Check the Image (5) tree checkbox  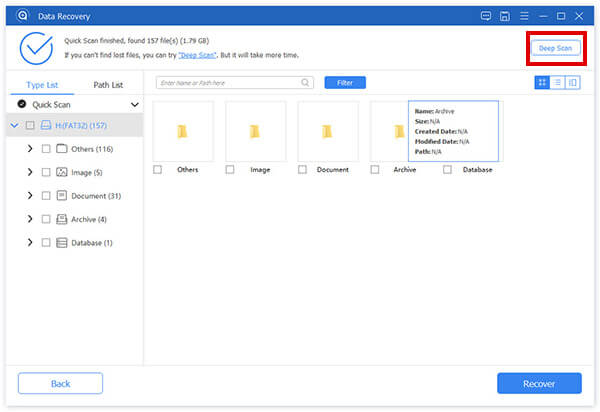46,172
